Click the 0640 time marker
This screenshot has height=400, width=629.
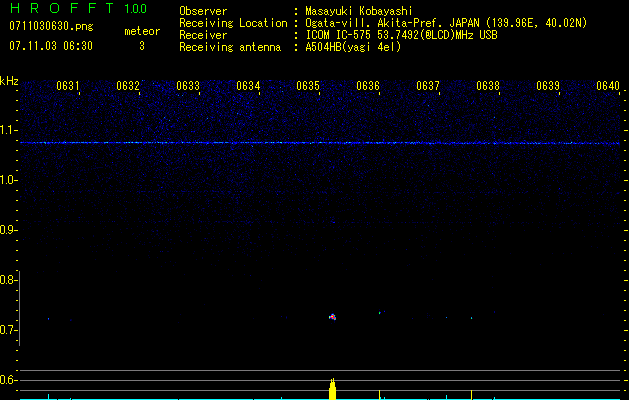coord(608,86)
